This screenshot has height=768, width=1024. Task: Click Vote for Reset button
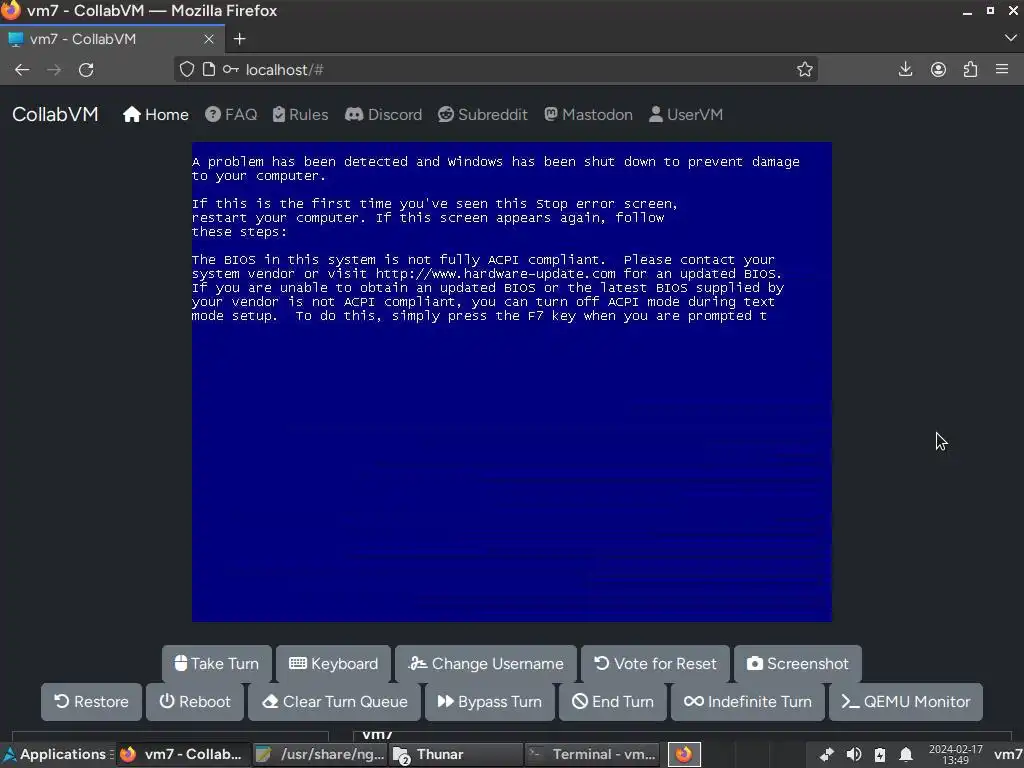[x=655, y=664]
